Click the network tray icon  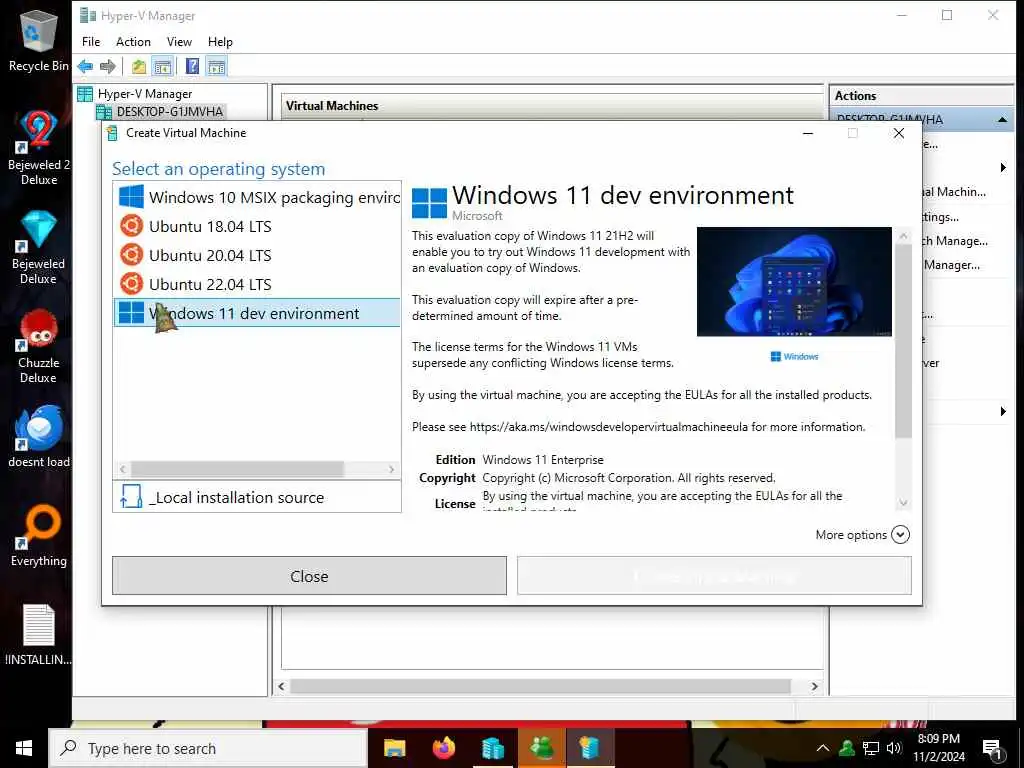(x=871, y=748)
